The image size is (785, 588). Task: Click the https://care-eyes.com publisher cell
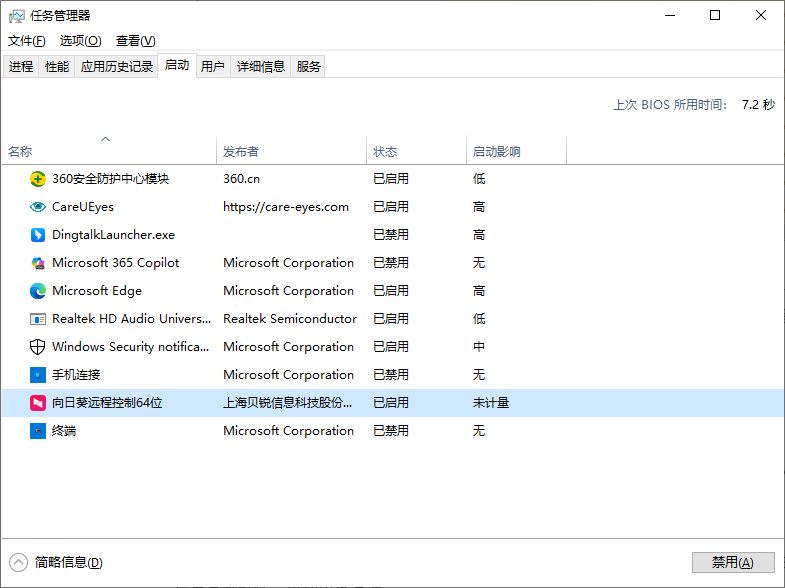pos(286,207)
